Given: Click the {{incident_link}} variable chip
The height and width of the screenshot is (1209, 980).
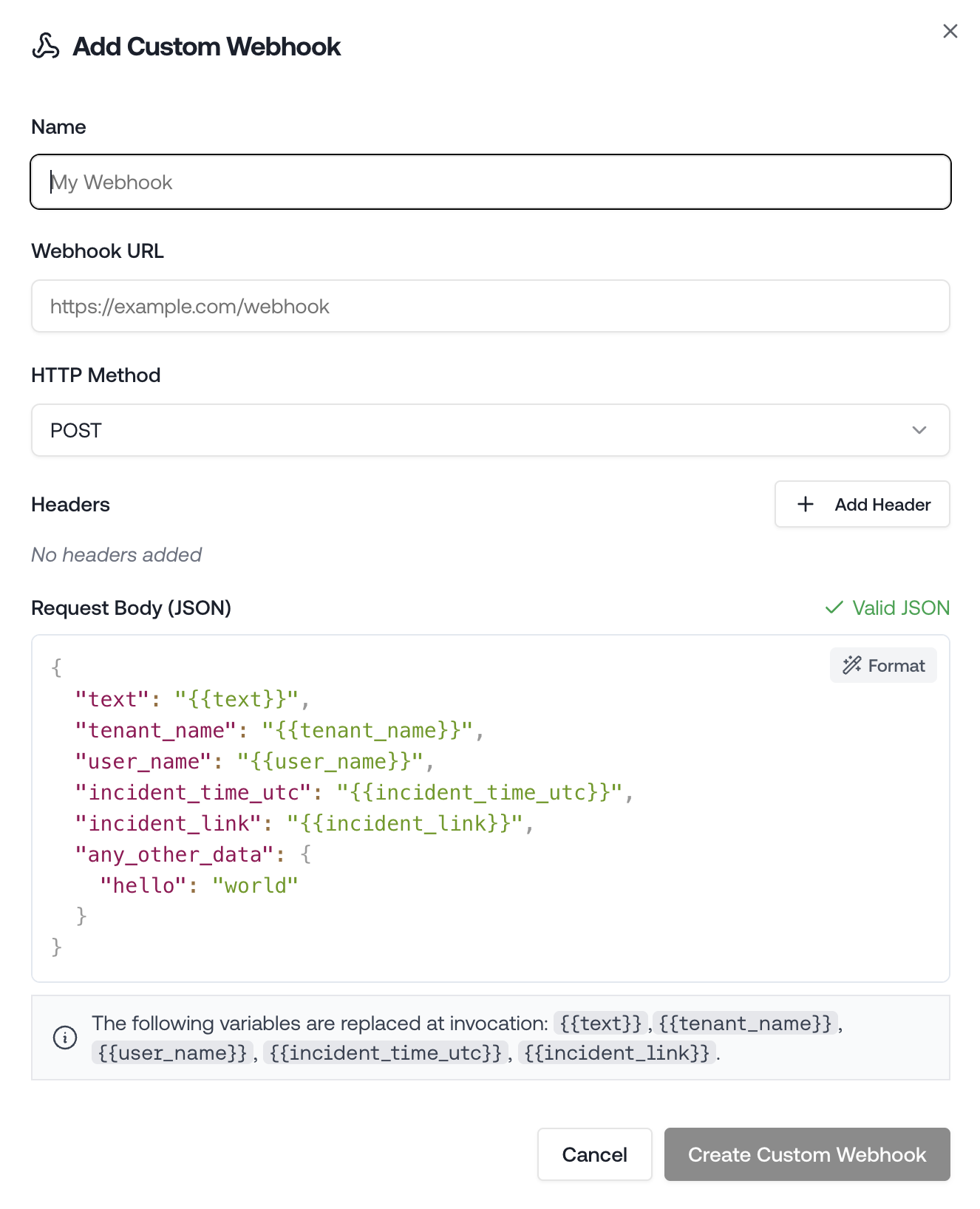Looking at the screenshot, I should pyautogui.click(x=616, y=1052).
